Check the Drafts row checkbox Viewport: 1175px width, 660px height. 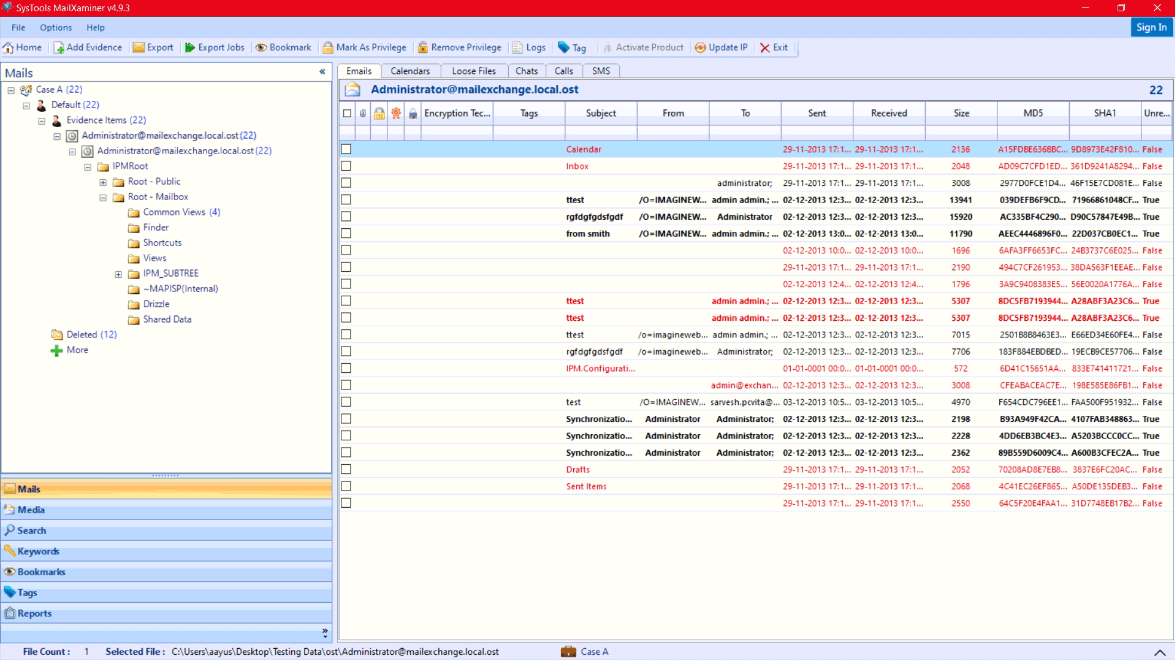[346, 469]
